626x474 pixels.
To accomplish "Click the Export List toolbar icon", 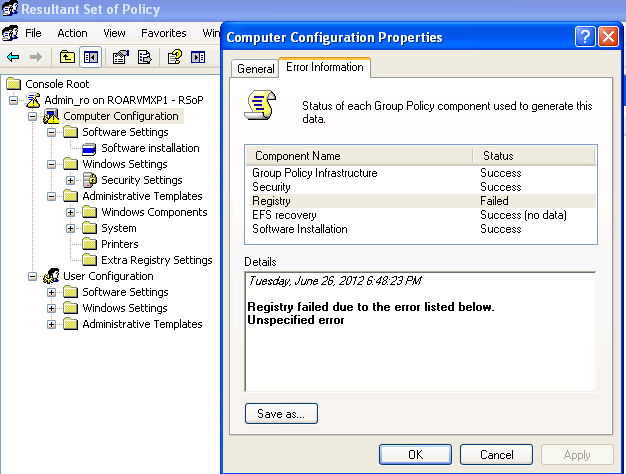I will coord(145,58).
